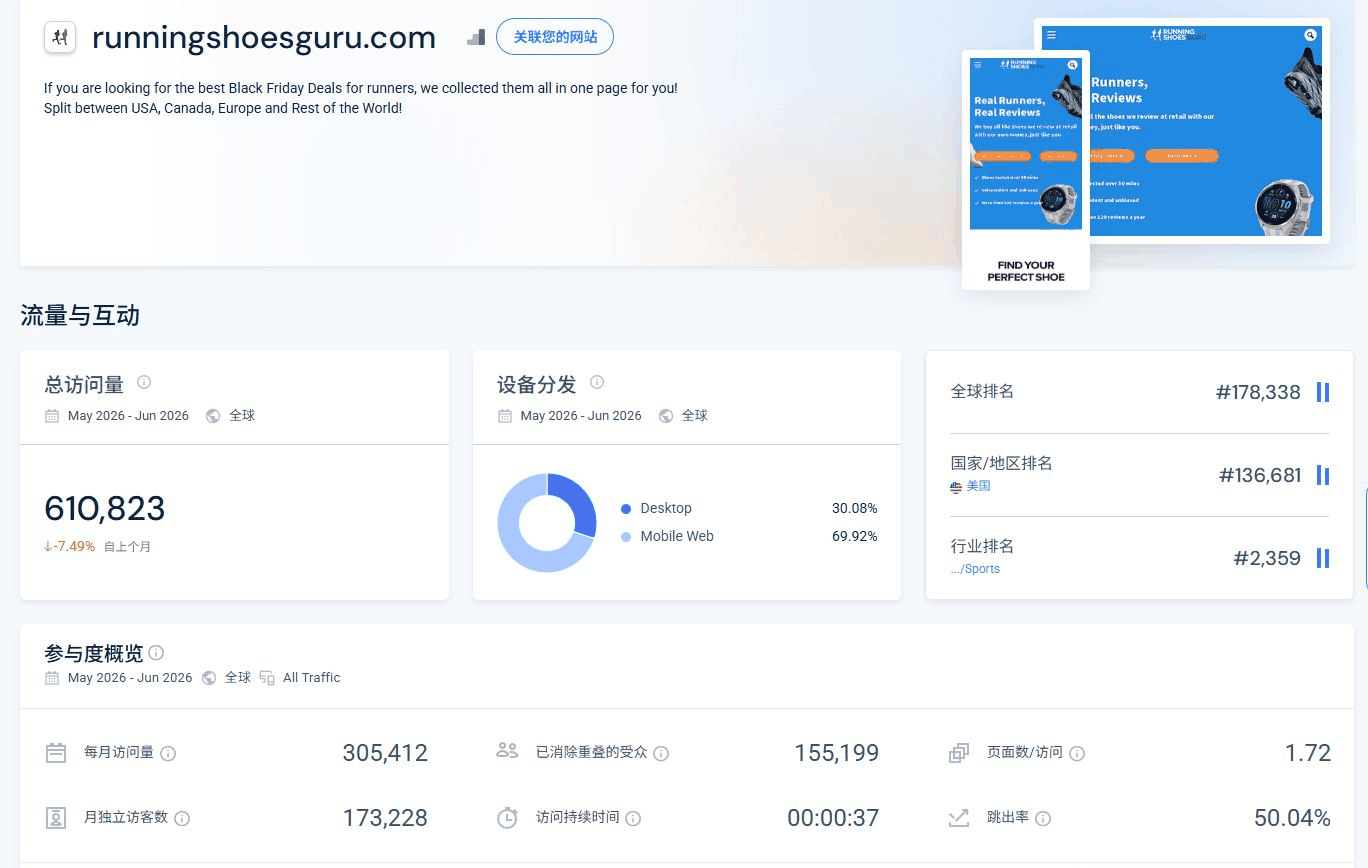Viewport: 1368px width, 868px height.
Task: Click bounce rate value 50.04%
Action: (x=1292, y=818)
